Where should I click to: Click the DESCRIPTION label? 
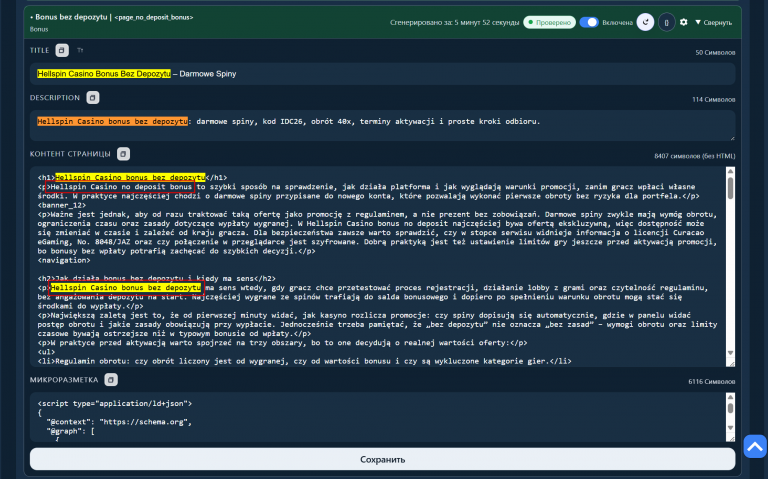point(55,98)
